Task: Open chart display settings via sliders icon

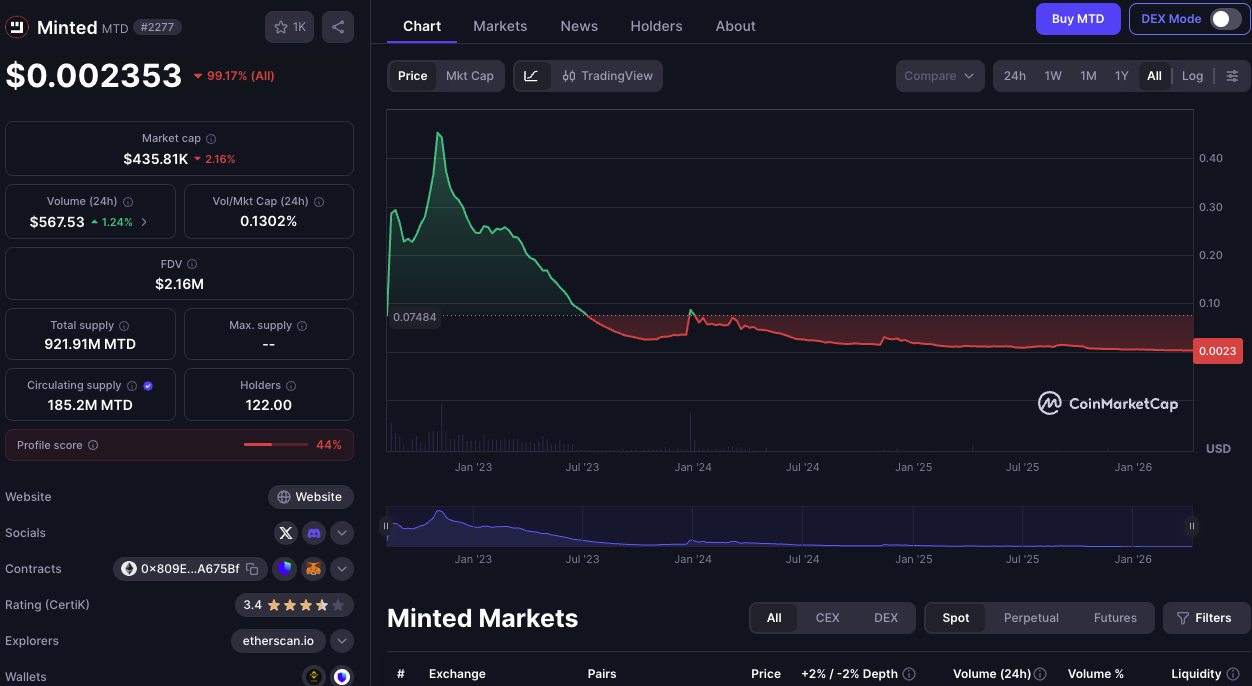Action: pyautogui.click(x=1232, y=75)
